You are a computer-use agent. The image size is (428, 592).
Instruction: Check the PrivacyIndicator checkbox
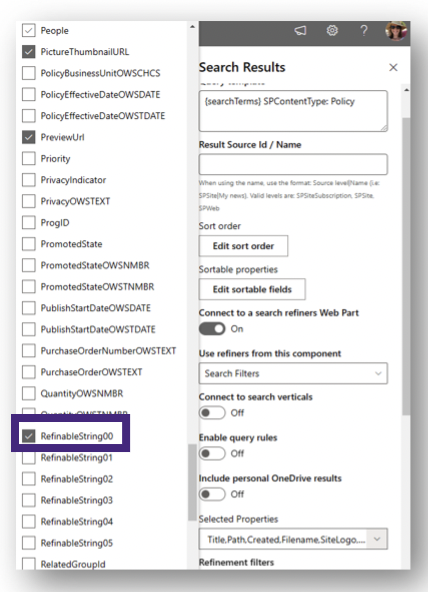pyautogui.click(x=29, y=180)
